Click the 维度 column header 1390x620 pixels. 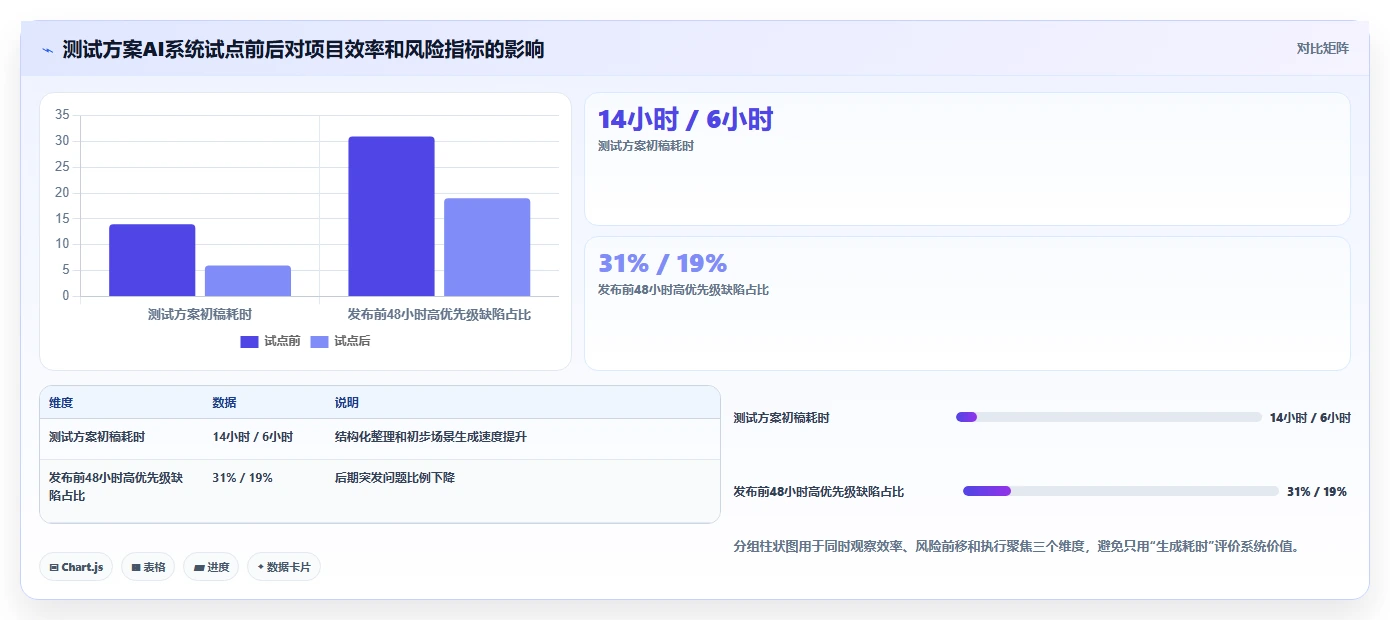pos(61,403)
